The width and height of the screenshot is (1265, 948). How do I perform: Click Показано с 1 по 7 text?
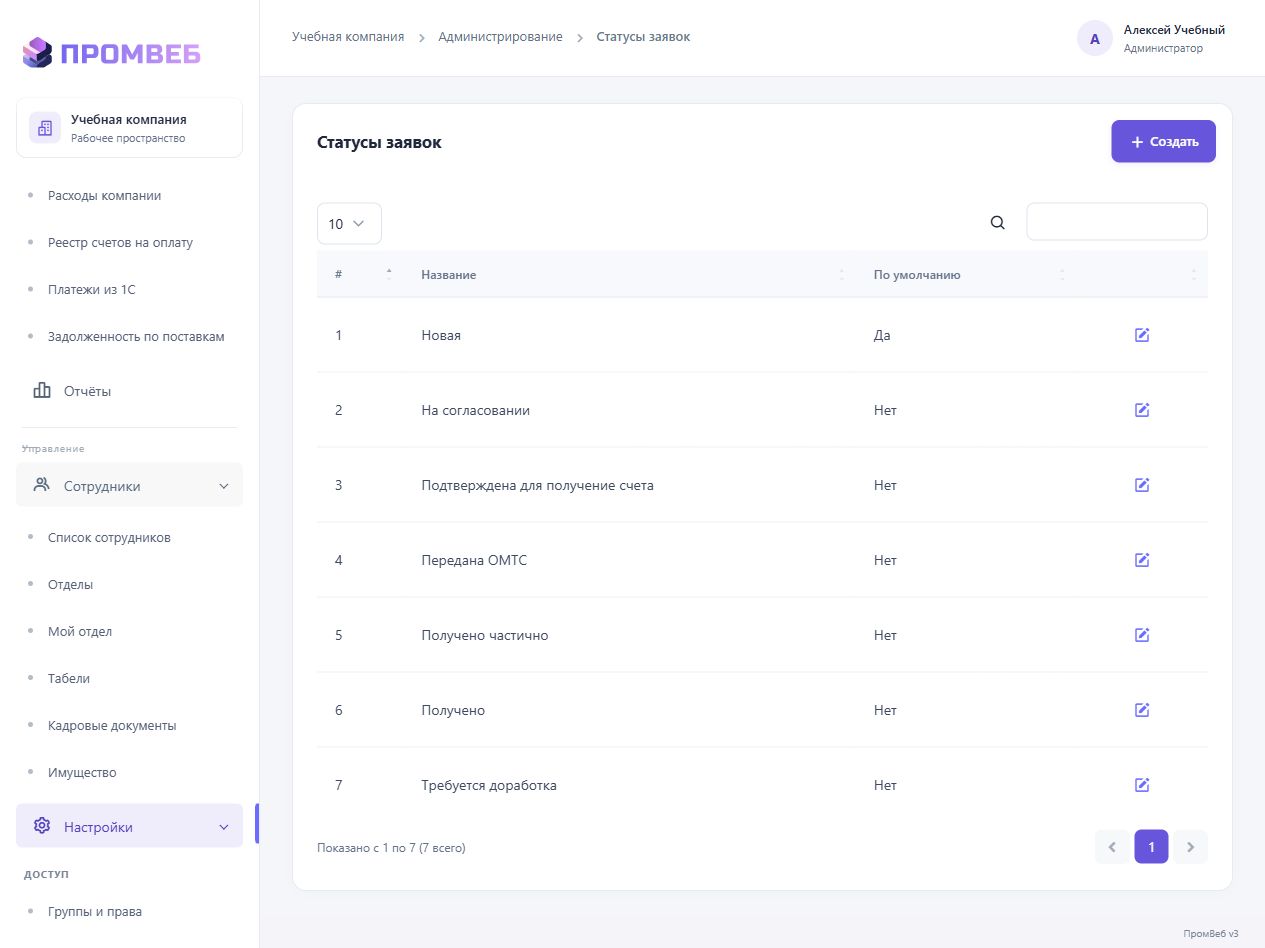[391, 848]
